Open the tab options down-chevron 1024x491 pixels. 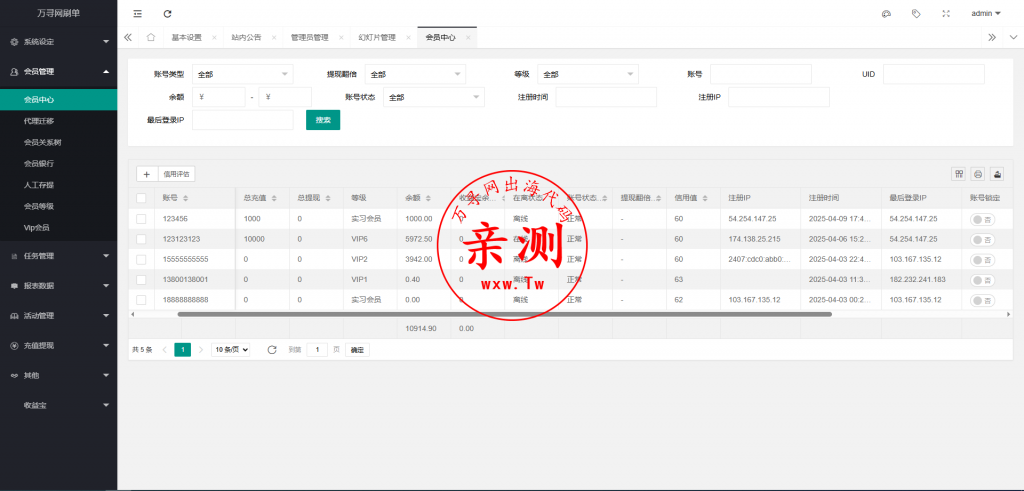click(x=1013, y=37)
